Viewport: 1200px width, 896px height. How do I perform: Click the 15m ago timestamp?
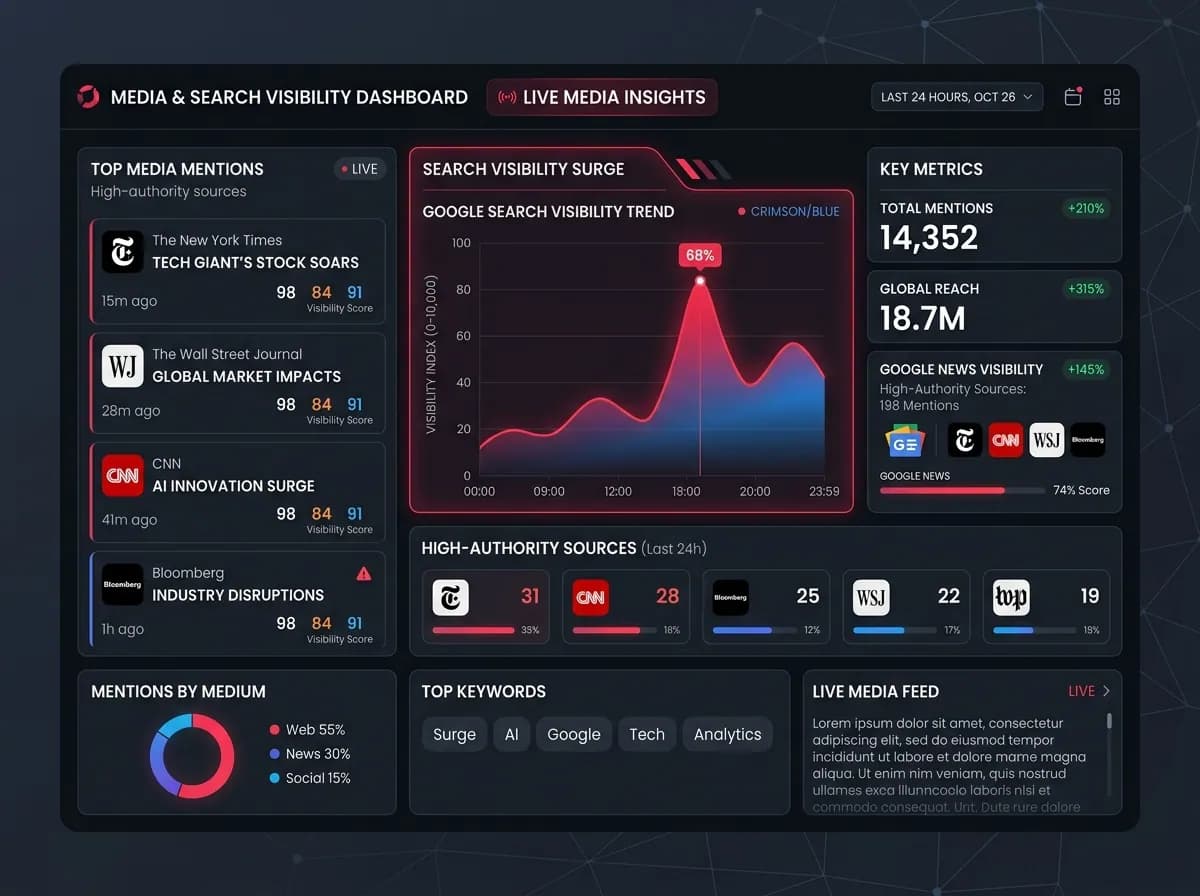click(129, 301)
